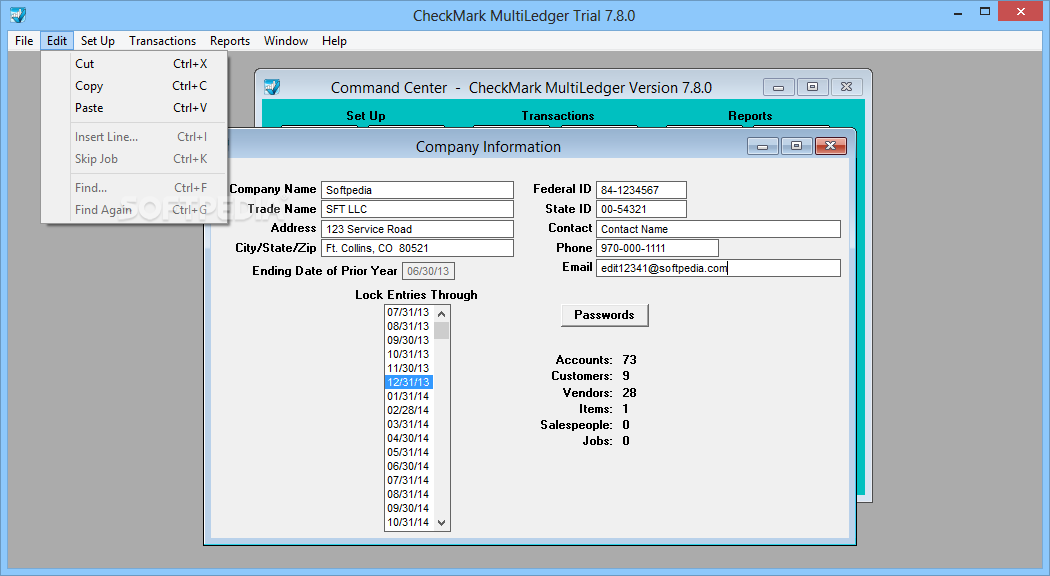Click the CheckMark MultiLedger app icon in title bar
1050x576 pixels.
click(18, 15)
